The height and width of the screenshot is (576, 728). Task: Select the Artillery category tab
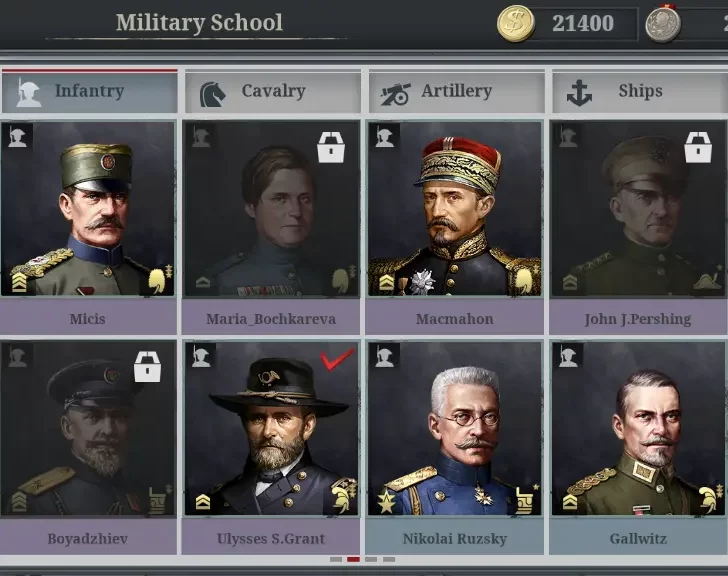[456, 91]
